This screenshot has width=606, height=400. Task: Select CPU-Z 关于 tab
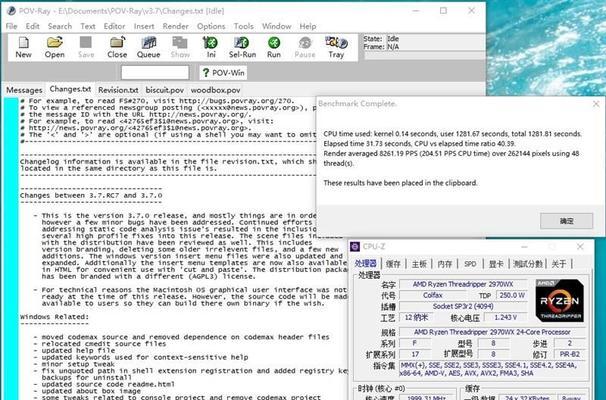[x=559, y=264]
